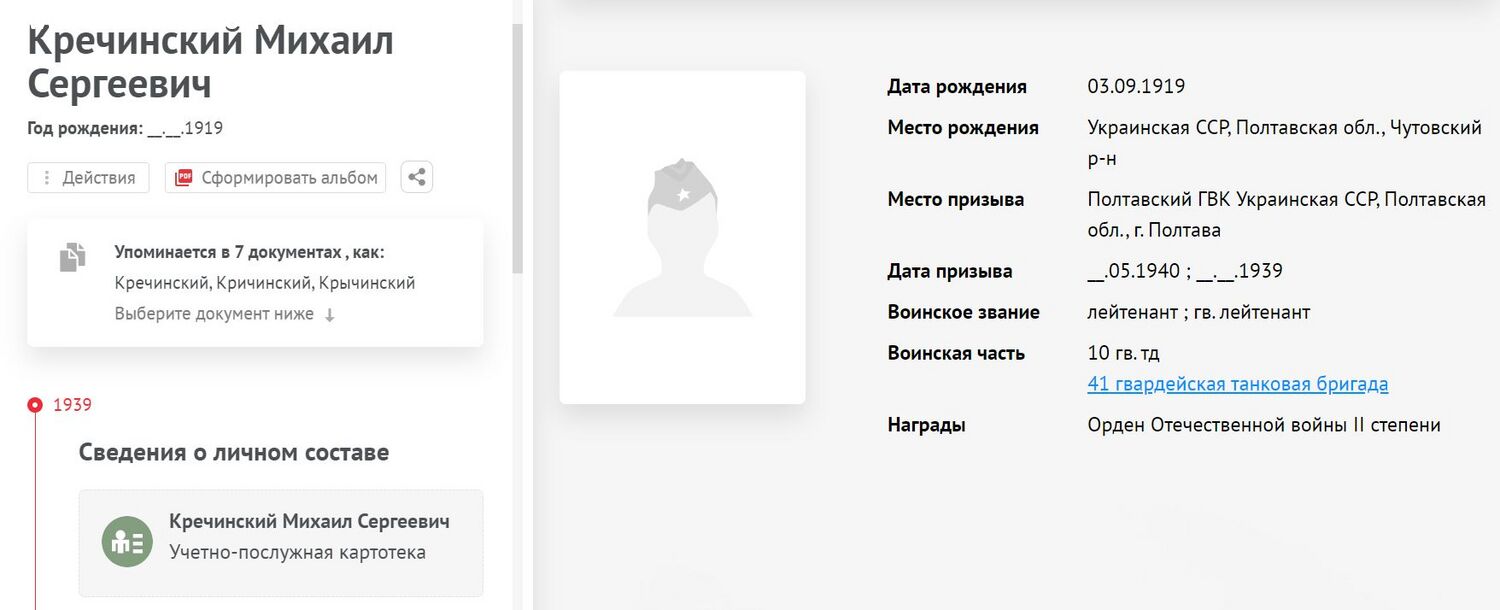Click the three-dots icon beside Действия
Image resolution: width=1500 pixels, height=610 pixels.
tap(46, 178)
